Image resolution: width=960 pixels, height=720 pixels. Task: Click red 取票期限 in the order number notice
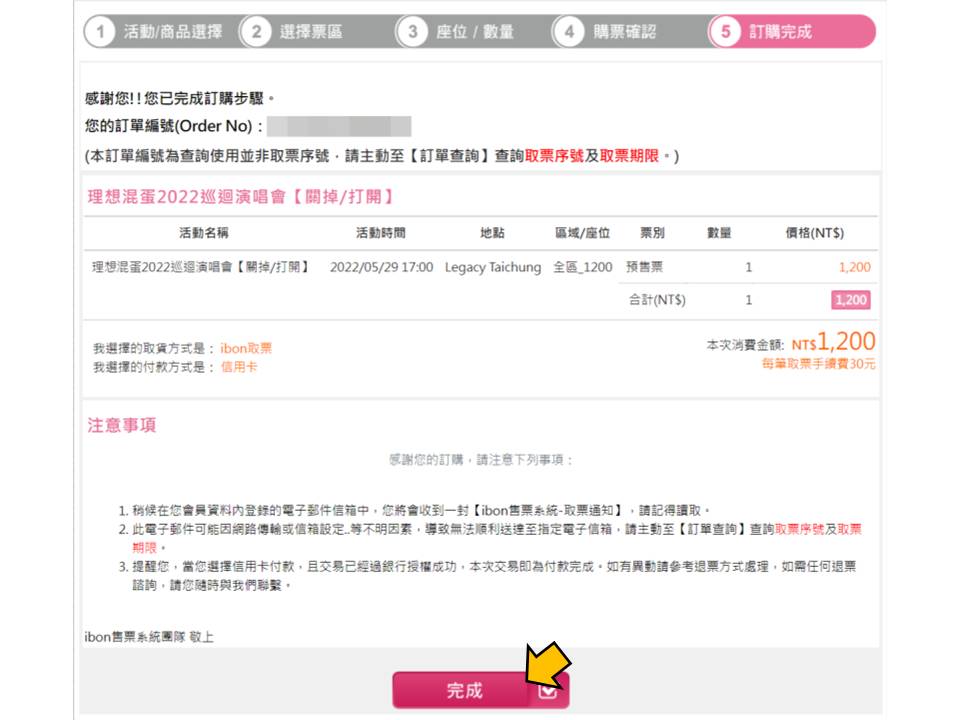tap(629, 156)
